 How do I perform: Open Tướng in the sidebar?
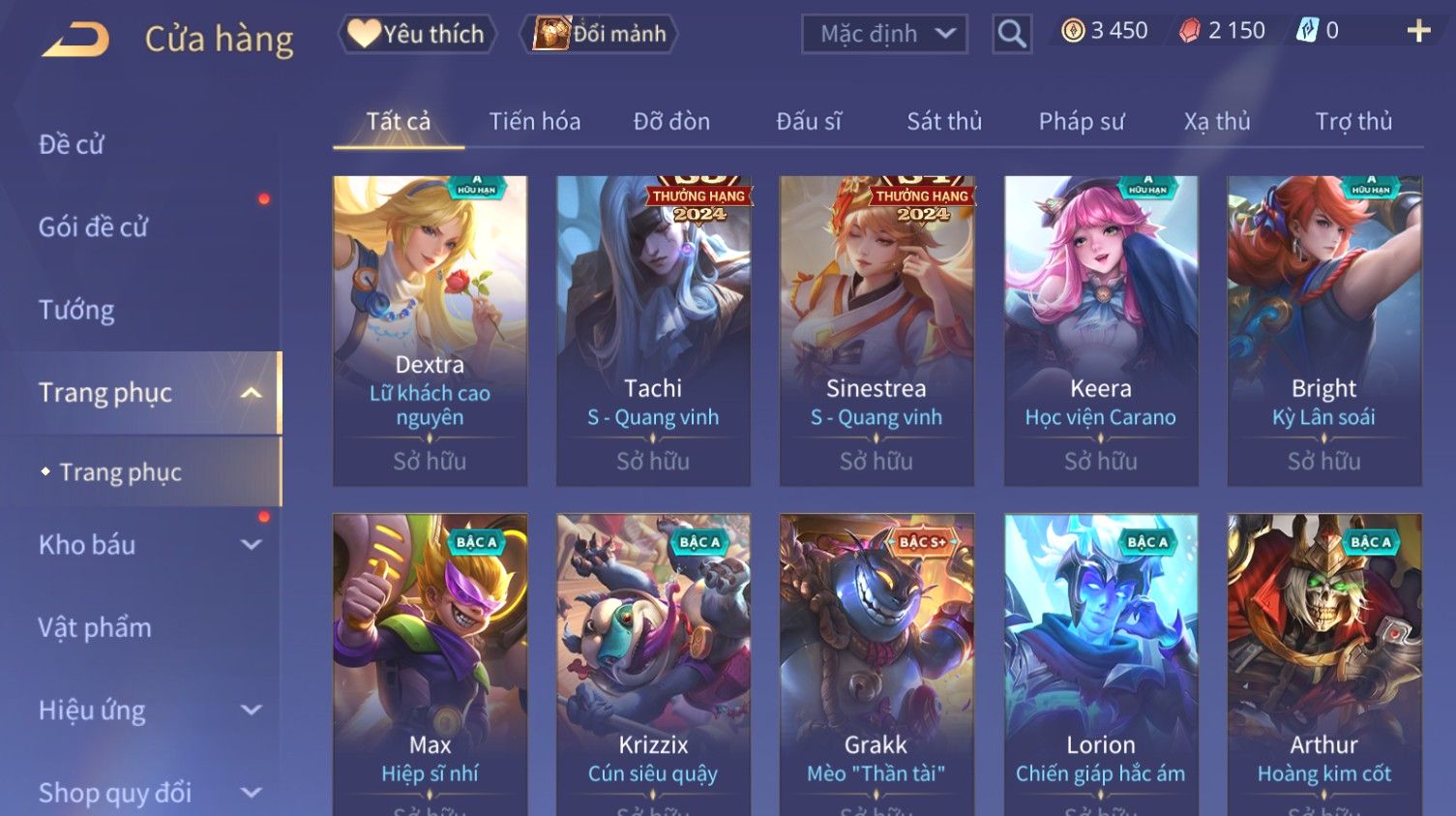[x=76, y=310]
